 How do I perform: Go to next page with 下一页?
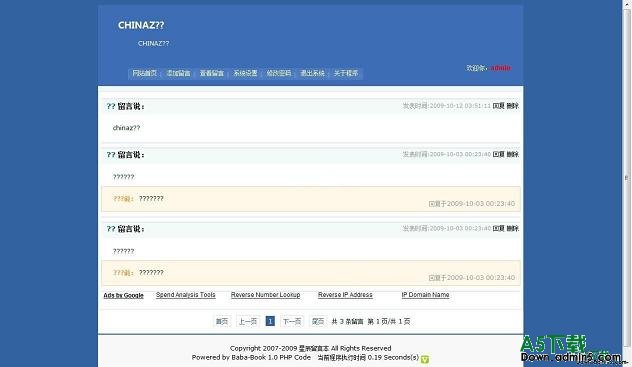point(292,321)
